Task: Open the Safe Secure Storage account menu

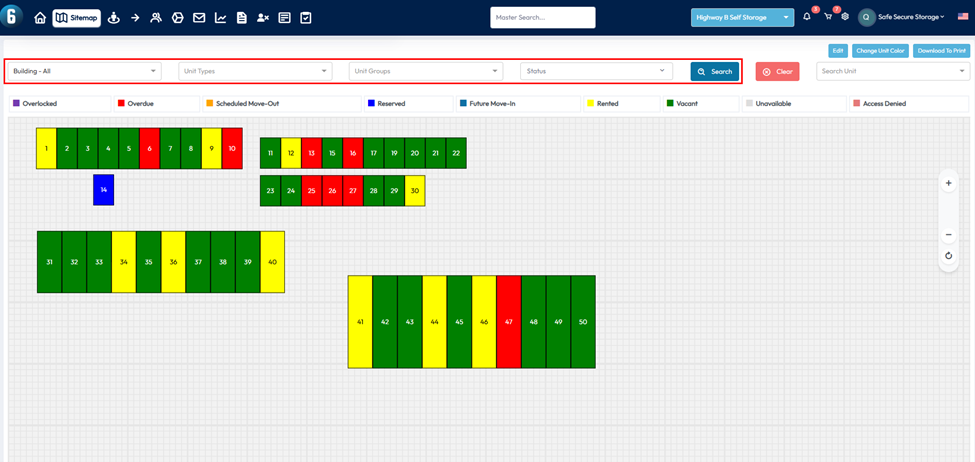Action: 903,17
